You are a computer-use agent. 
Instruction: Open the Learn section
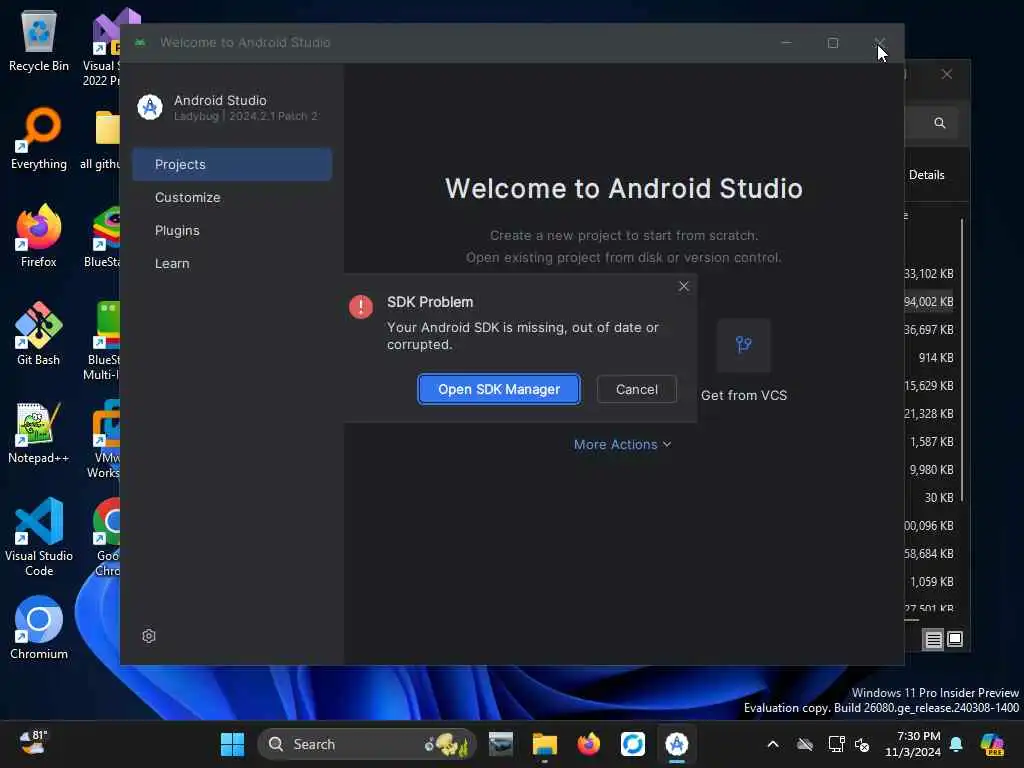(172, 263)
